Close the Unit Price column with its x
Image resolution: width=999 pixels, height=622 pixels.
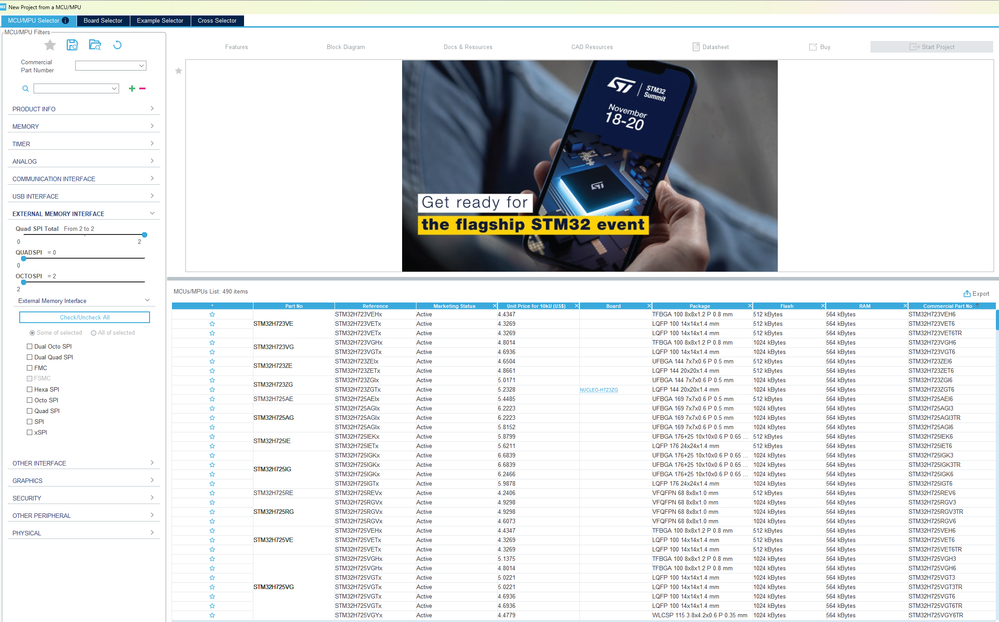(x=577, y=306)
